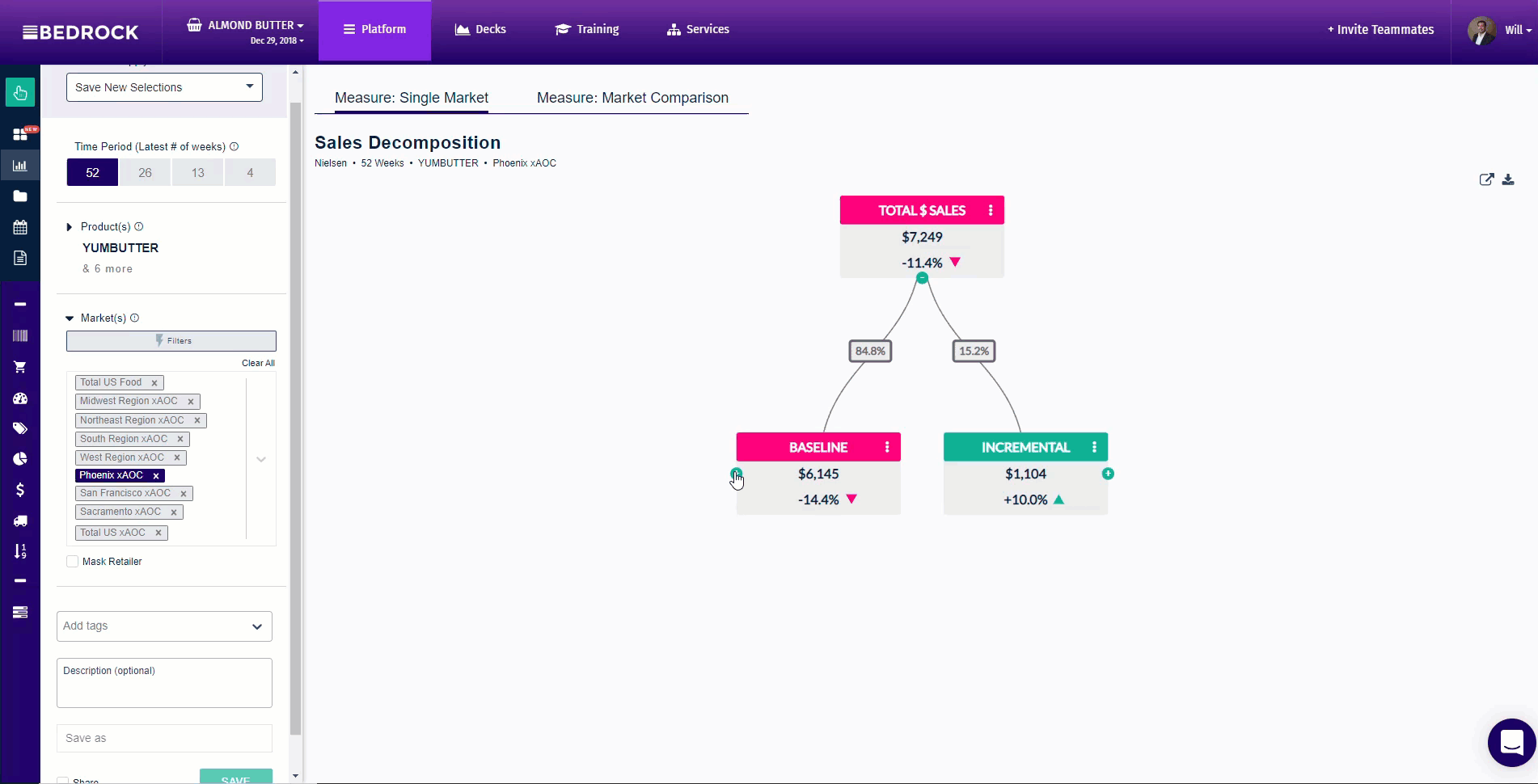The image size is (1538, 784).
Task: Open the chat support bubble
Action: pos(1511,742)
